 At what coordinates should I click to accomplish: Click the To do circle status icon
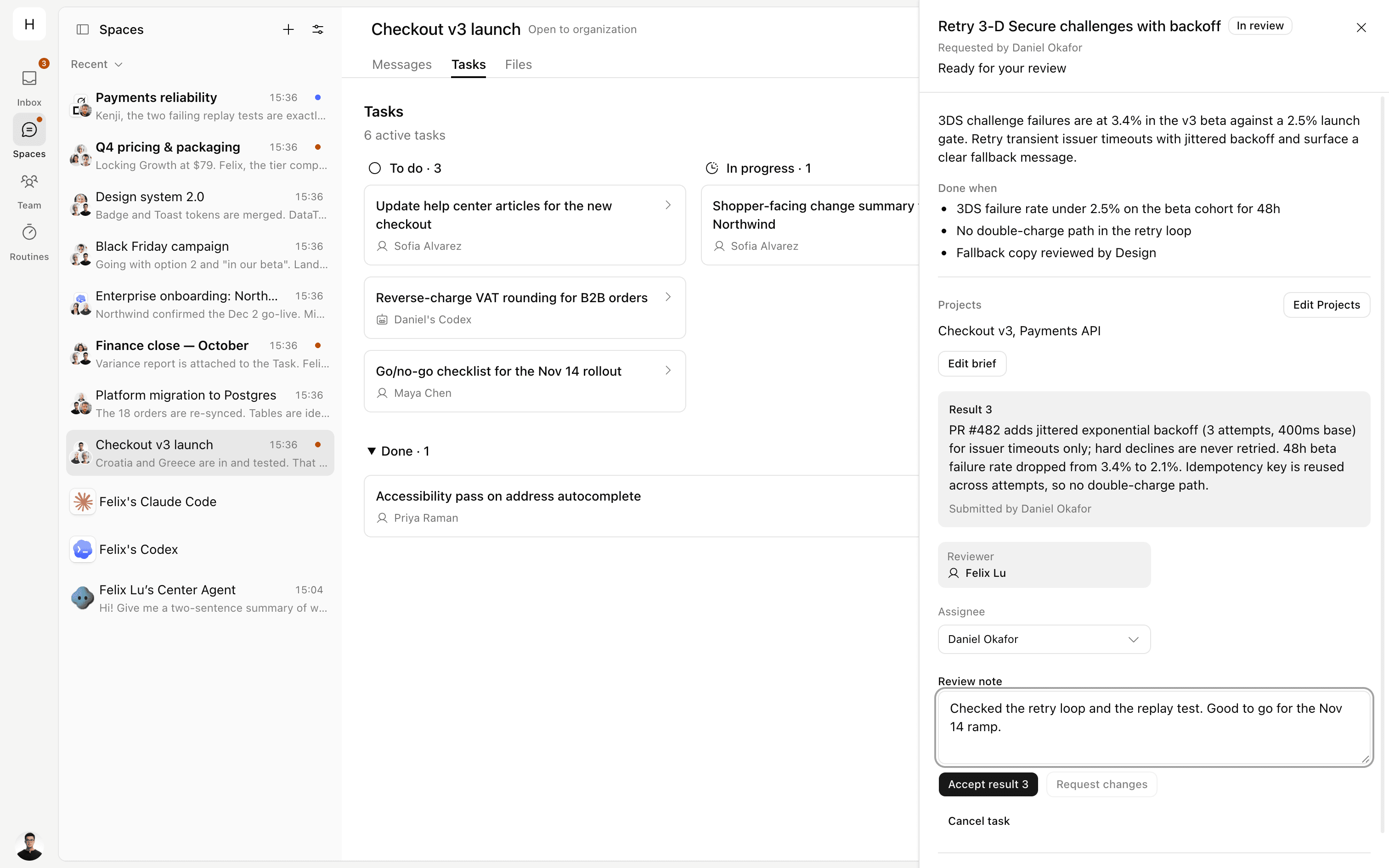pos(375,168)
